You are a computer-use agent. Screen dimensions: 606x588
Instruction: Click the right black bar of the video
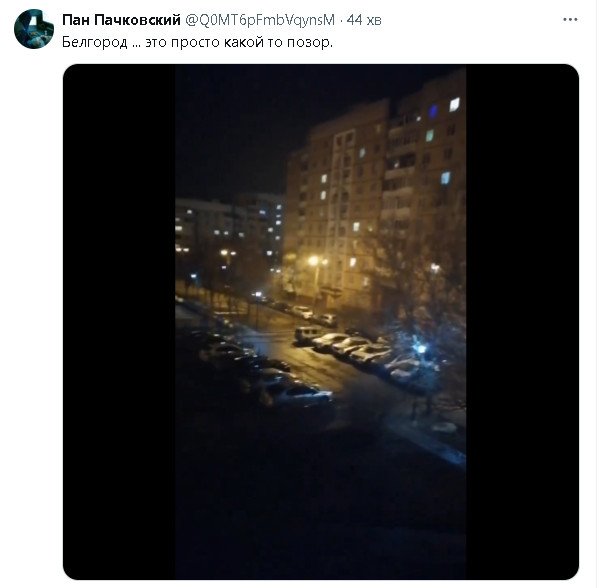[522, 322]
